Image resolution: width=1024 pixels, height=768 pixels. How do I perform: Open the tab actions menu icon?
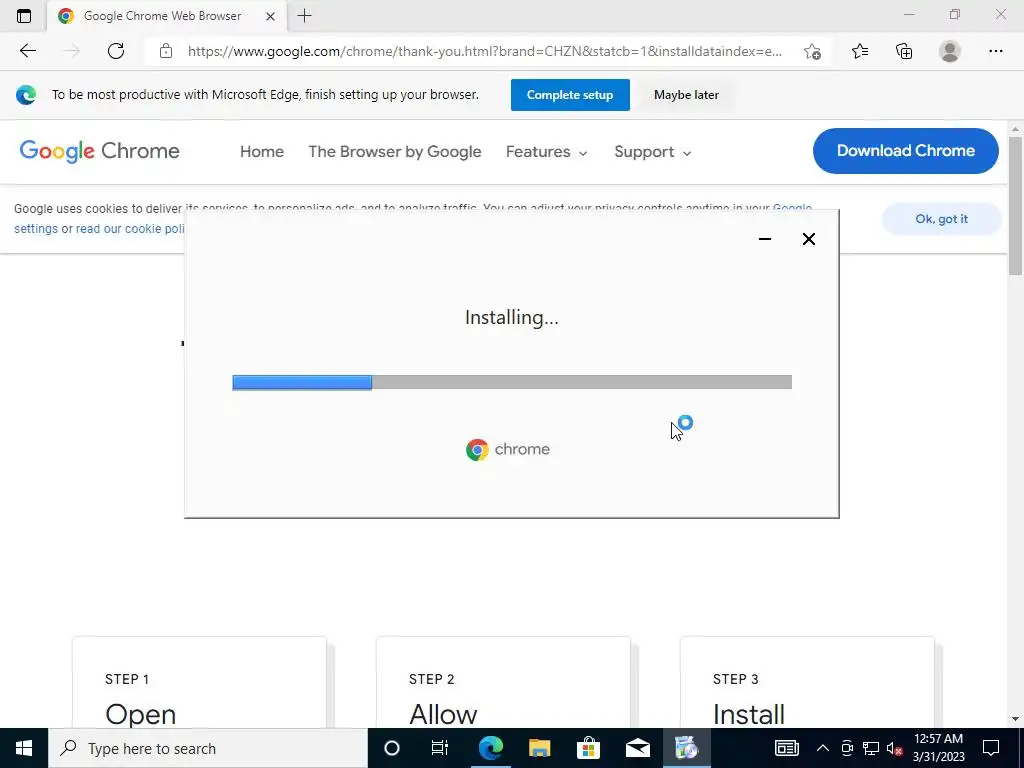[x=24, y=16]
